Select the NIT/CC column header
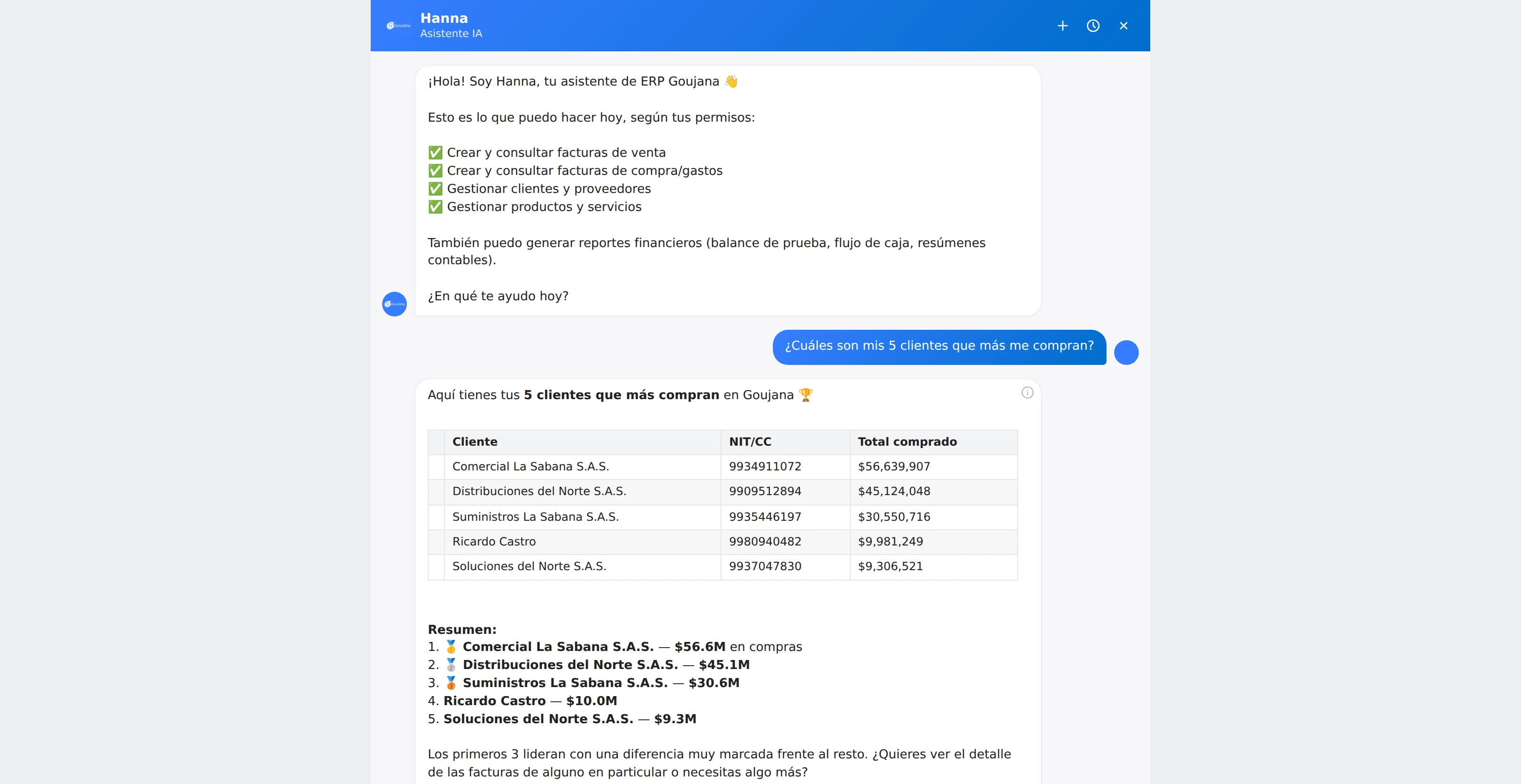 tap(785, 442)
